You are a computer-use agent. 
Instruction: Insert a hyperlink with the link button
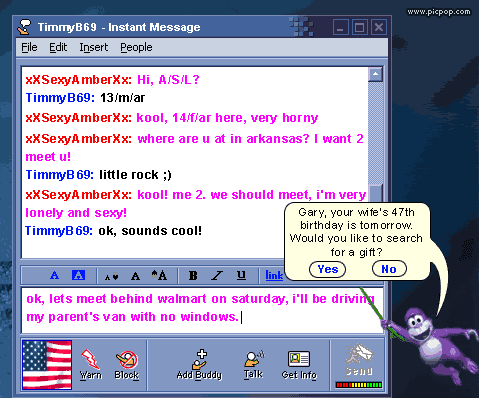click(x=274, y=275)
